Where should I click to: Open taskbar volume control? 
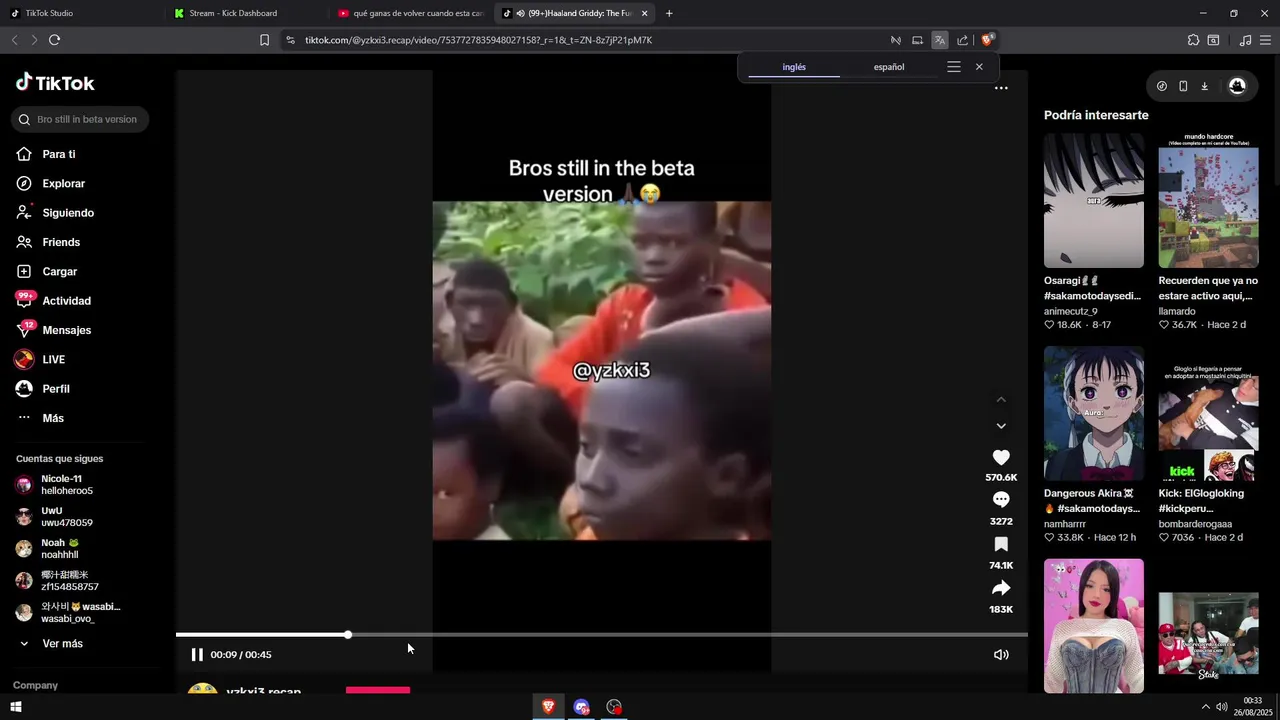(1222, 707)
